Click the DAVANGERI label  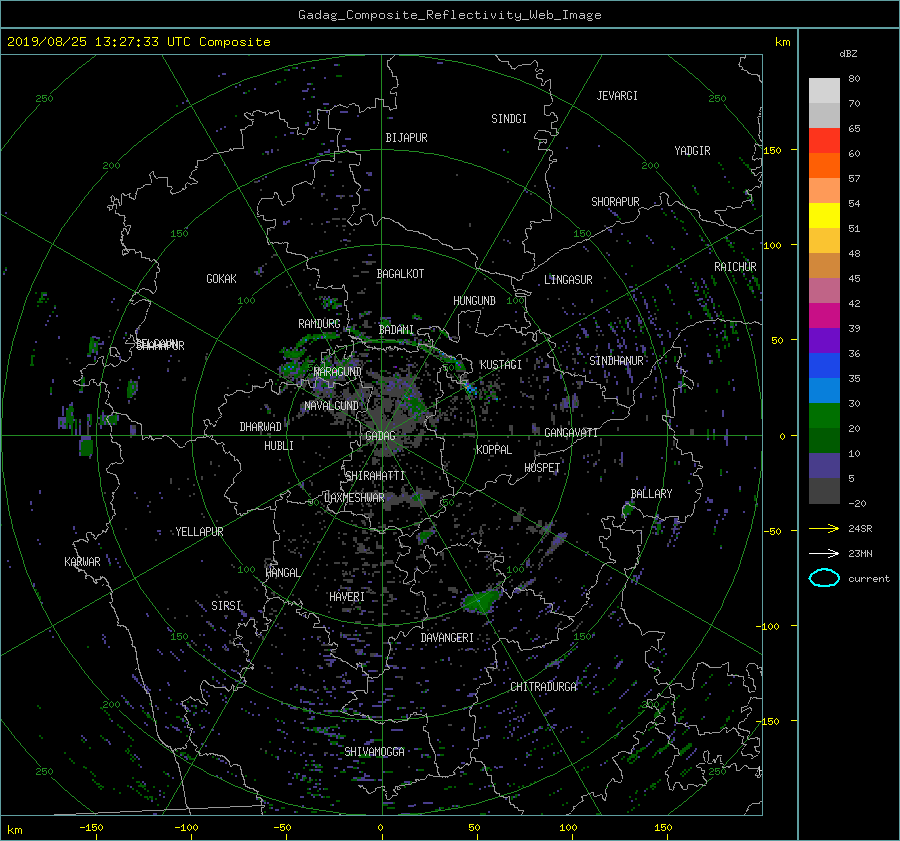447,638
